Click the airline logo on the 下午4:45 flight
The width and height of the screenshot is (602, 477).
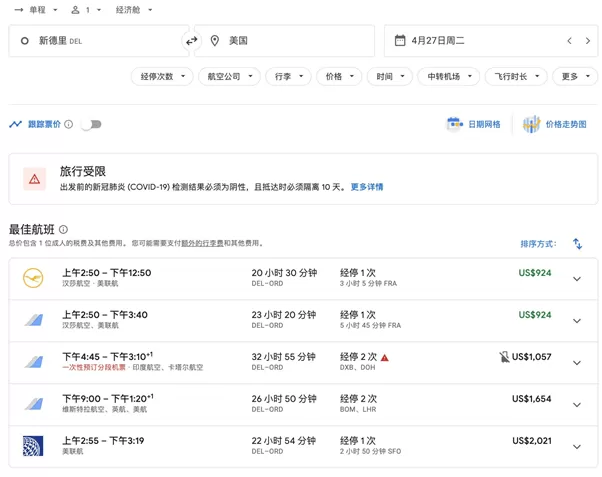34,362
